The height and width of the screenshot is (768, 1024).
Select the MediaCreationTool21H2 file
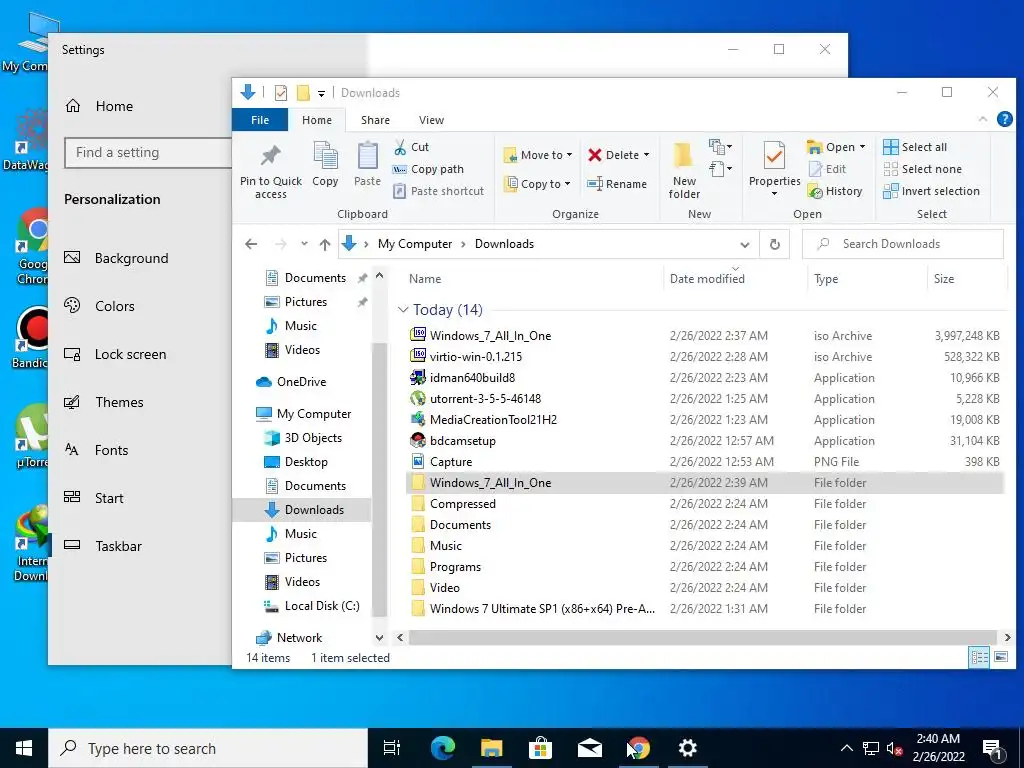pyautogui.click(x=704, y=420)
